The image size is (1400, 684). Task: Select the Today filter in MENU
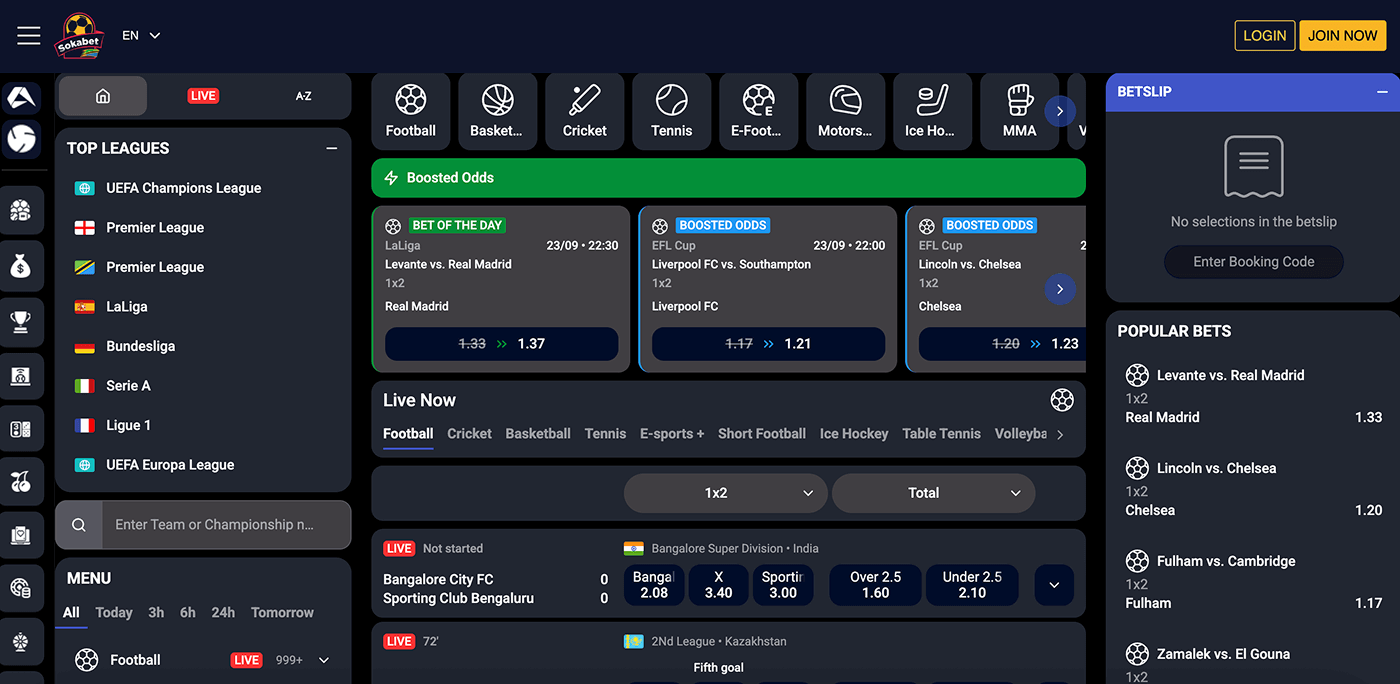[113, 612]
